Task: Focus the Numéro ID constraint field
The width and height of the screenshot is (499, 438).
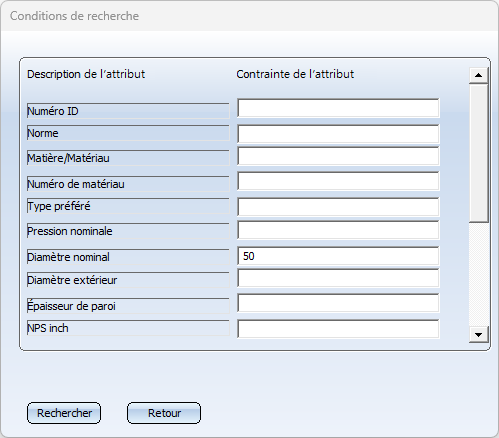Action: click(x=338, y=108)
